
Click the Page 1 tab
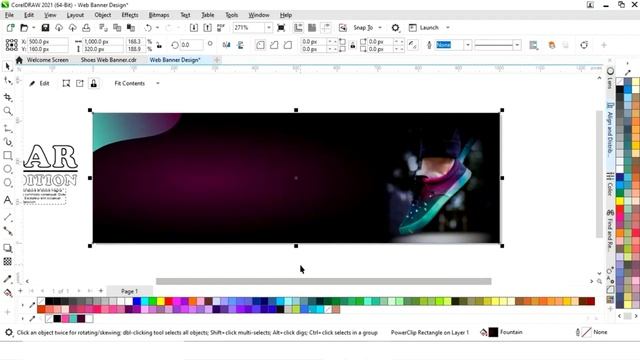tap(129, 291)
